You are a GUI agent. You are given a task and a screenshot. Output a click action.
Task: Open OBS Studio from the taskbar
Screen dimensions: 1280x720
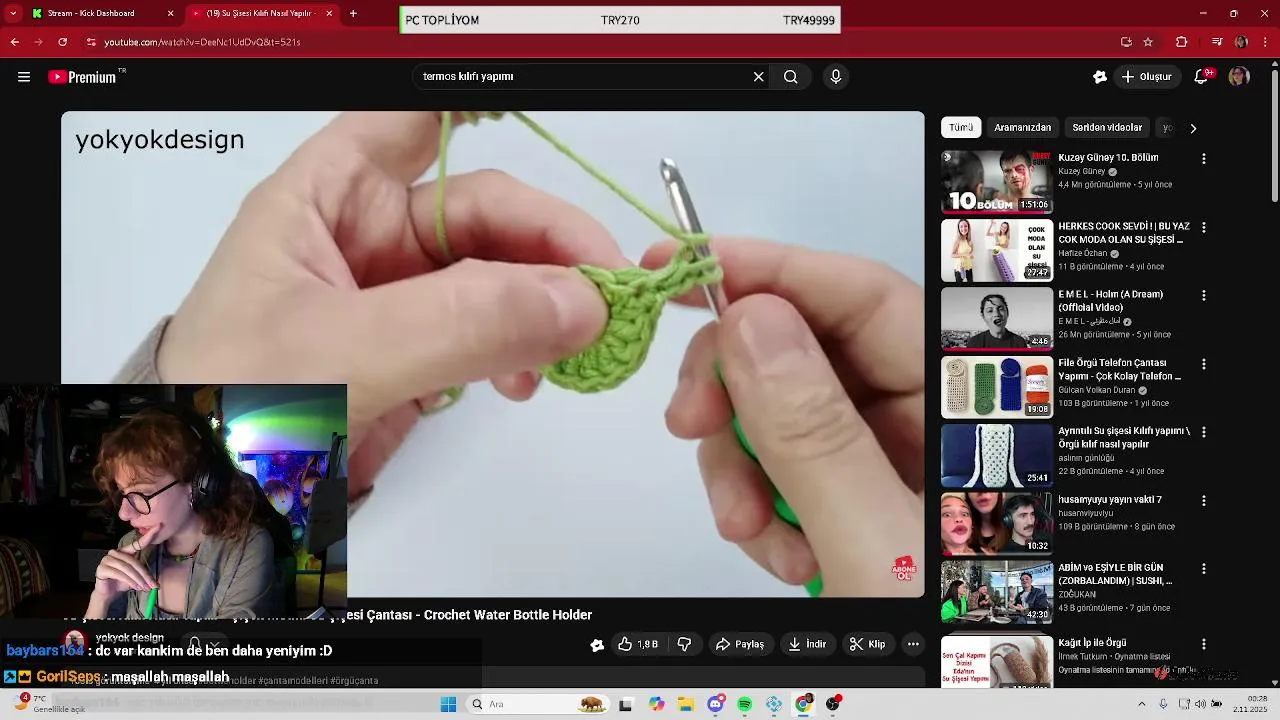click(834, 704)
